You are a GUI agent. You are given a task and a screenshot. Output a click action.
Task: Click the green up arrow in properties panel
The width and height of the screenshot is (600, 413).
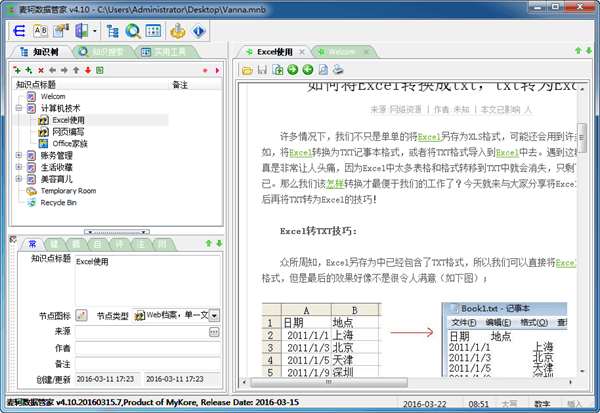pos(209,243)
